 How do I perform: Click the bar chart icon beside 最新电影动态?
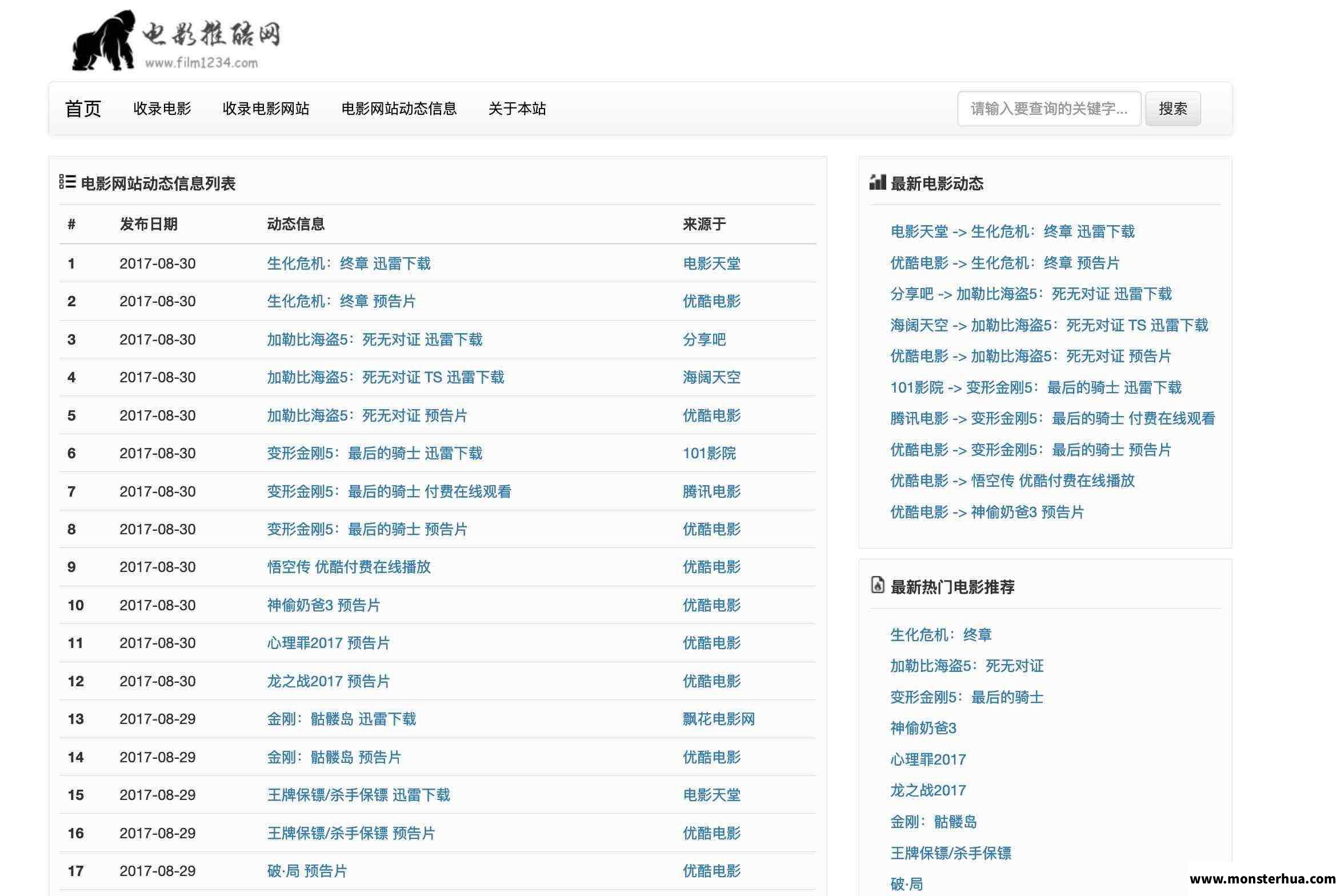coord(877,182)
